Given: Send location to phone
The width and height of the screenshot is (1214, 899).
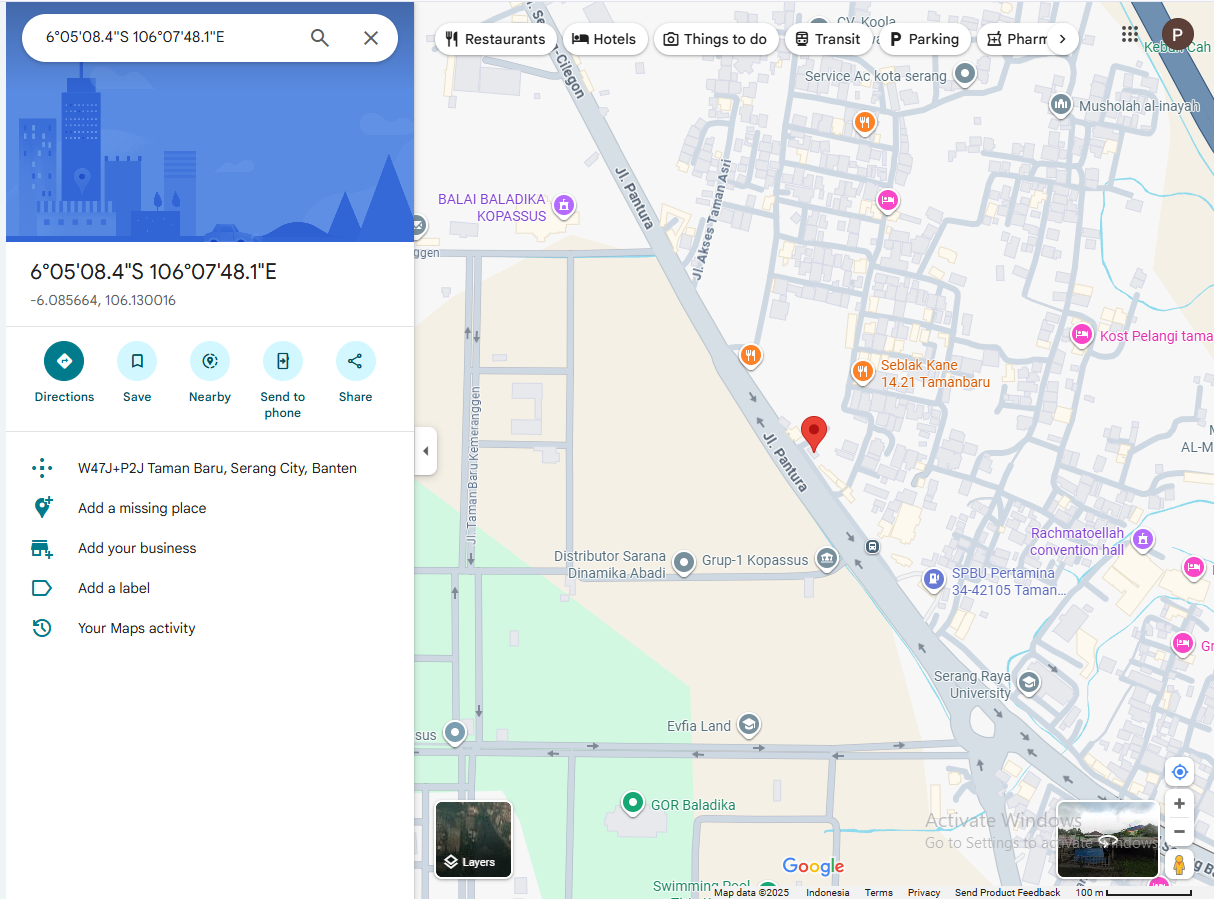Looking at the screenshot, I should 283,361.
